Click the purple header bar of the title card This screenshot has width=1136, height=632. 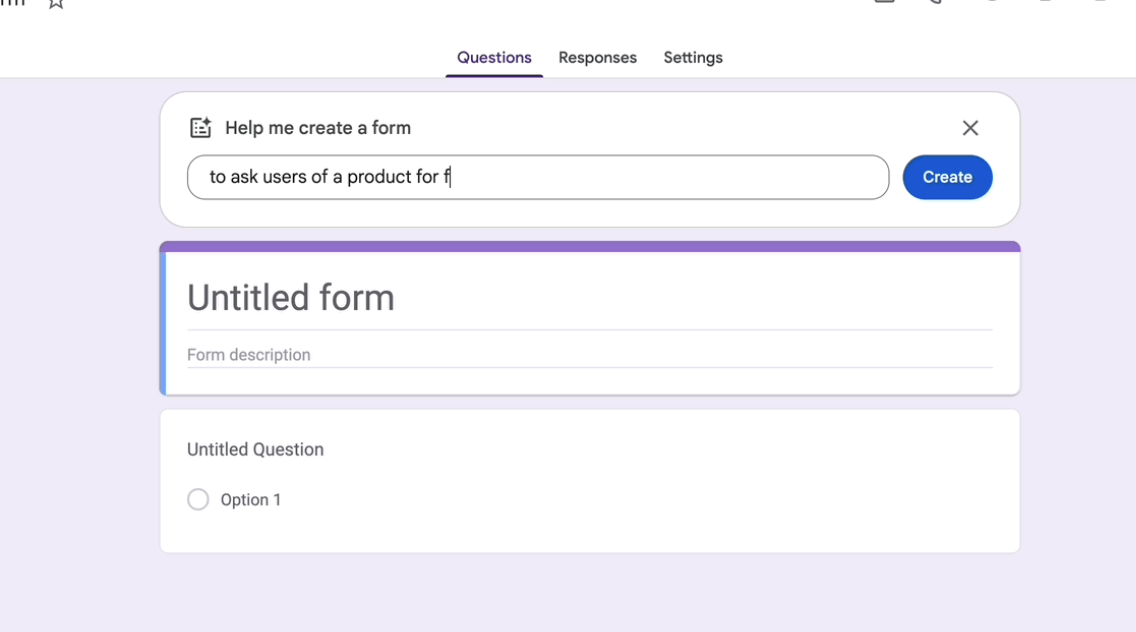pyautogui.click(x=590, y=246)
